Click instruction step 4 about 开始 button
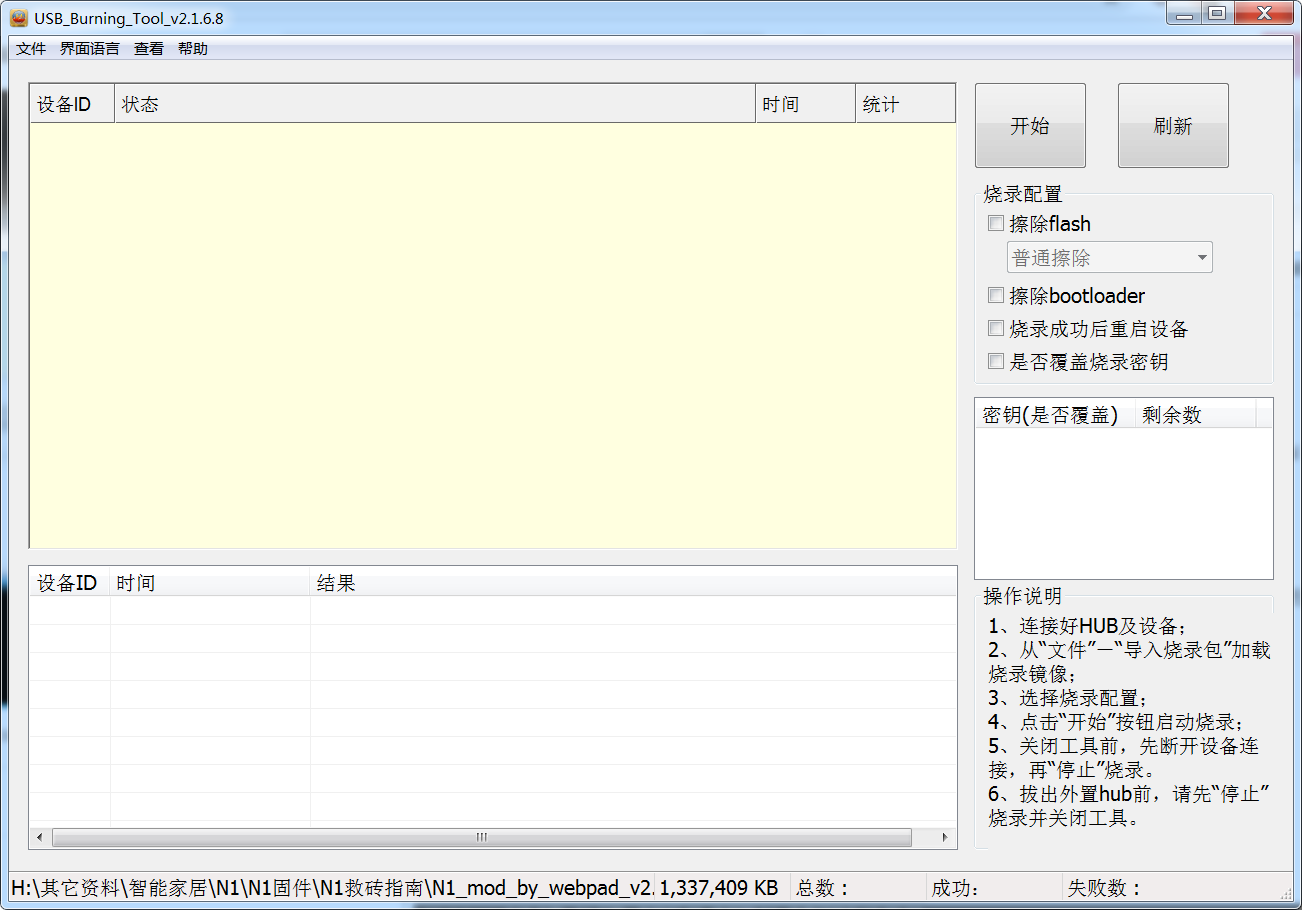1302x910 pixels. pos(1116,722)
